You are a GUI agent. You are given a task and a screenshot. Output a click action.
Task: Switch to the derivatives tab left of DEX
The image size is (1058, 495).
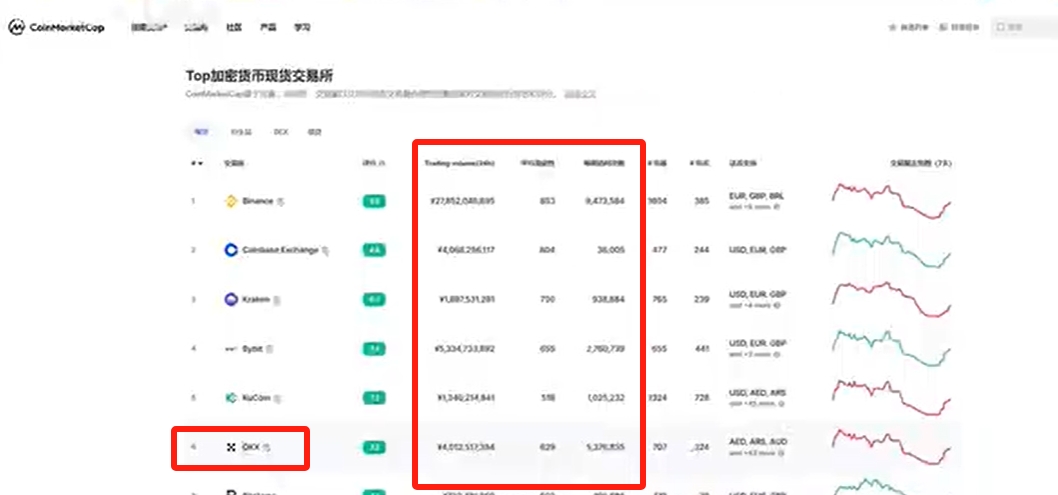point(241,132)
